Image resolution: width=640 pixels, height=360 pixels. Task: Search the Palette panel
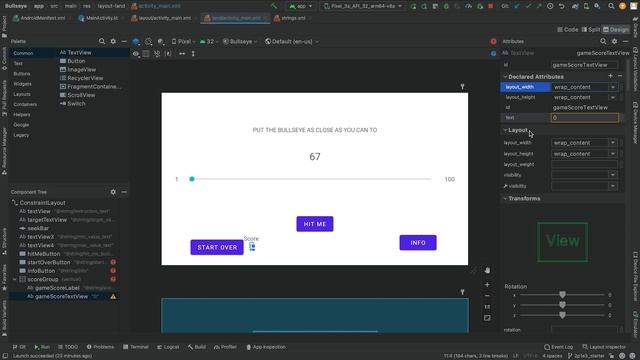coord(102,41)
